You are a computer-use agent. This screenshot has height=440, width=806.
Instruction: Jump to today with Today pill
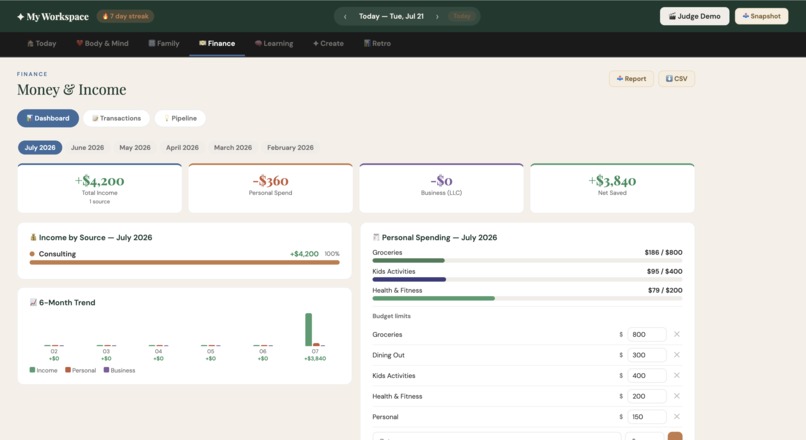[462, 16]
